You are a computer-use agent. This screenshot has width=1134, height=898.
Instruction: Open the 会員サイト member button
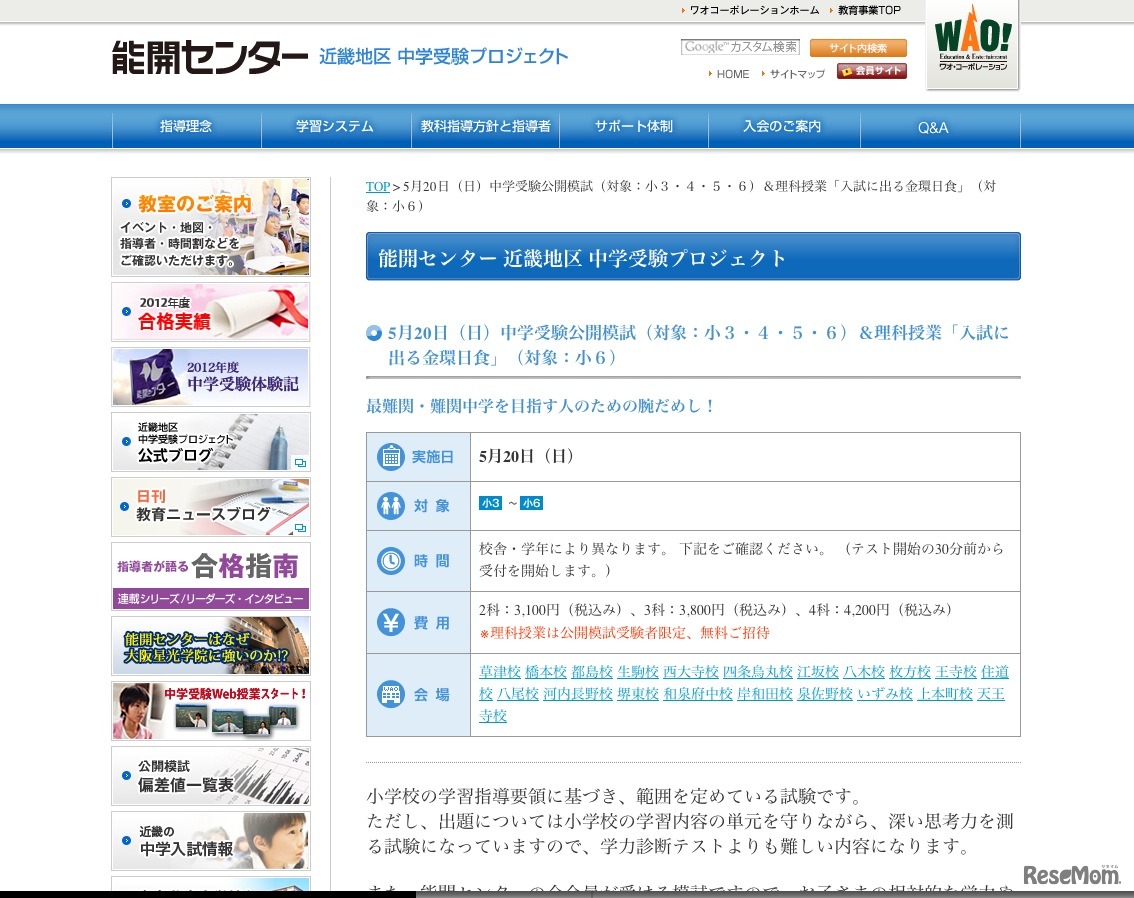[x=872, y=72]
